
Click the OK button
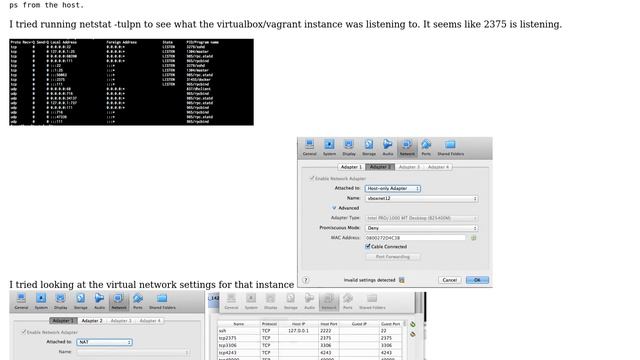pos(477,280)
